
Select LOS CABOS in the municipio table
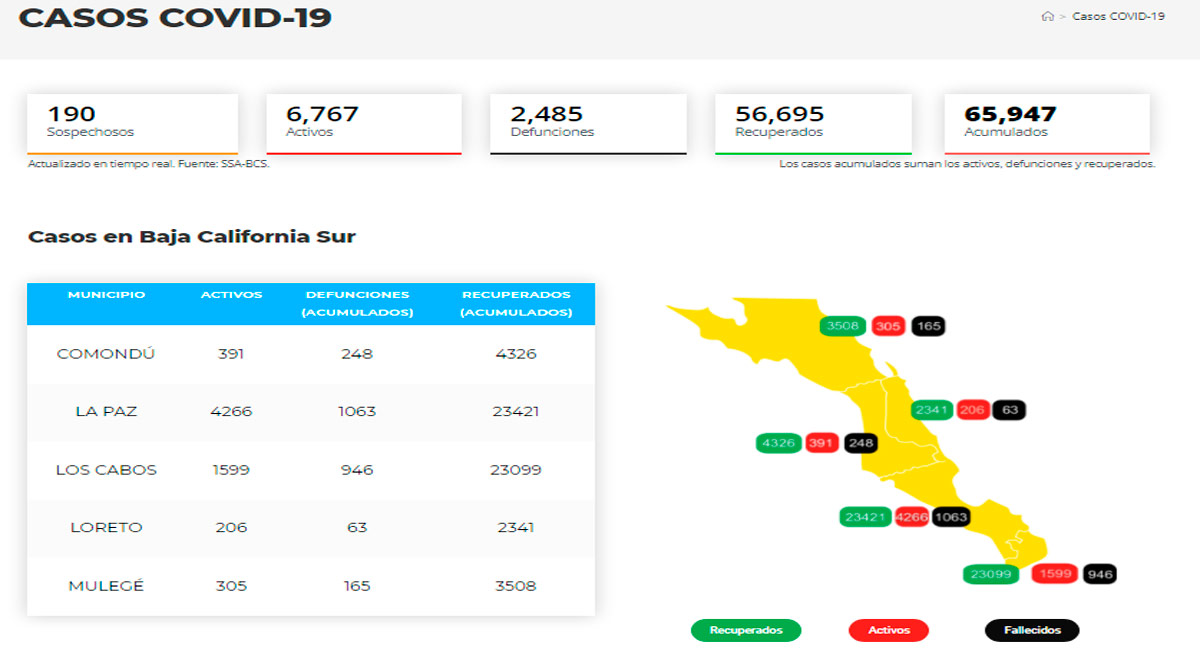pyautogui.click(x=106, y=470)
